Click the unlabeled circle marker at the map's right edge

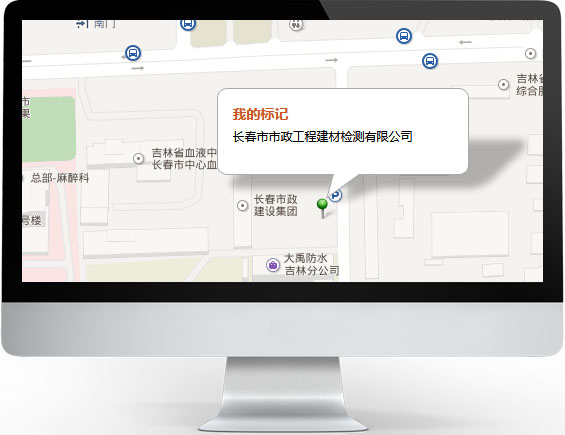point(530,54)
